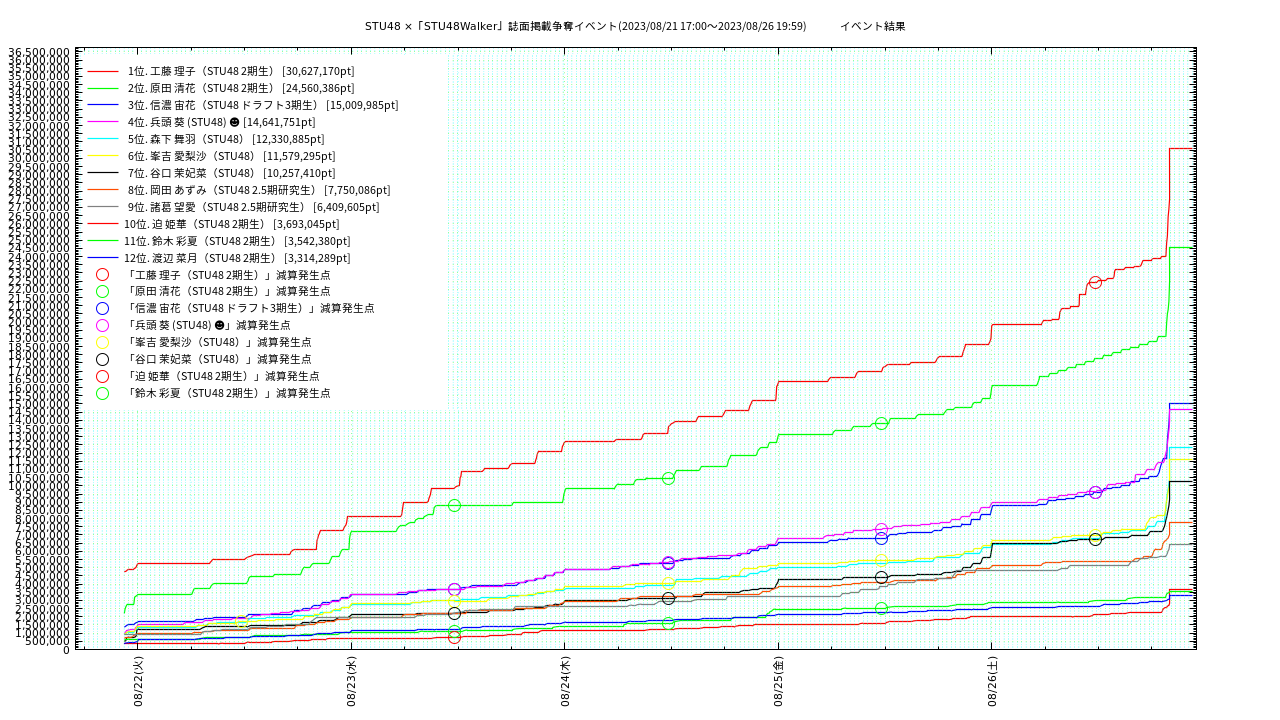Click the green circle marker on 原田 清花's line on 08/23

(x=454, y=505)
